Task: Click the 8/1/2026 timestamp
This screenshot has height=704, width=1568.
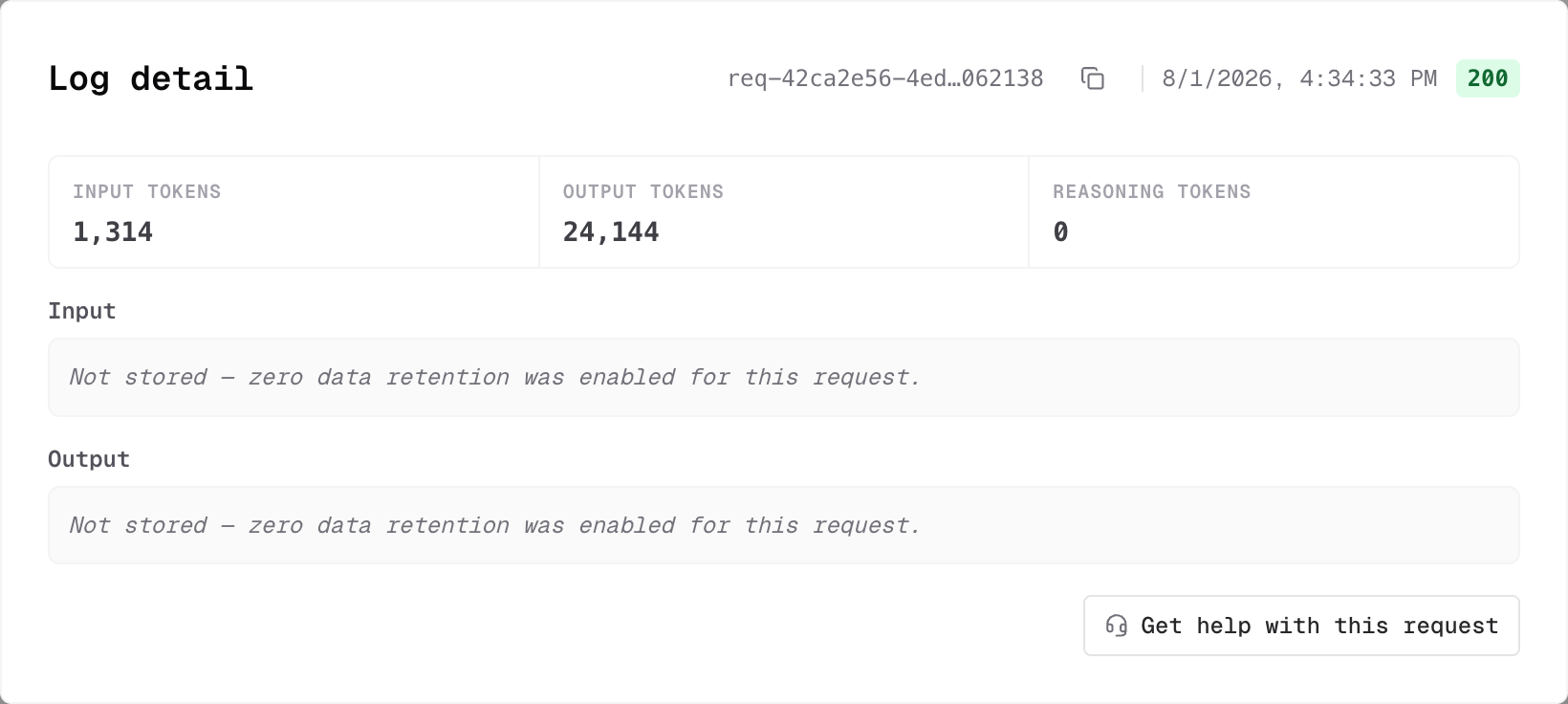Action: [x=1299, y=78]
